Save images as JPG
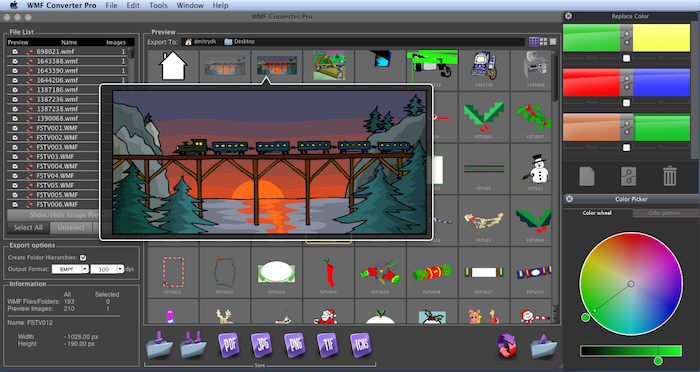Screen dimensions: 700x372 pyautogui.click(x=262, y=345)
